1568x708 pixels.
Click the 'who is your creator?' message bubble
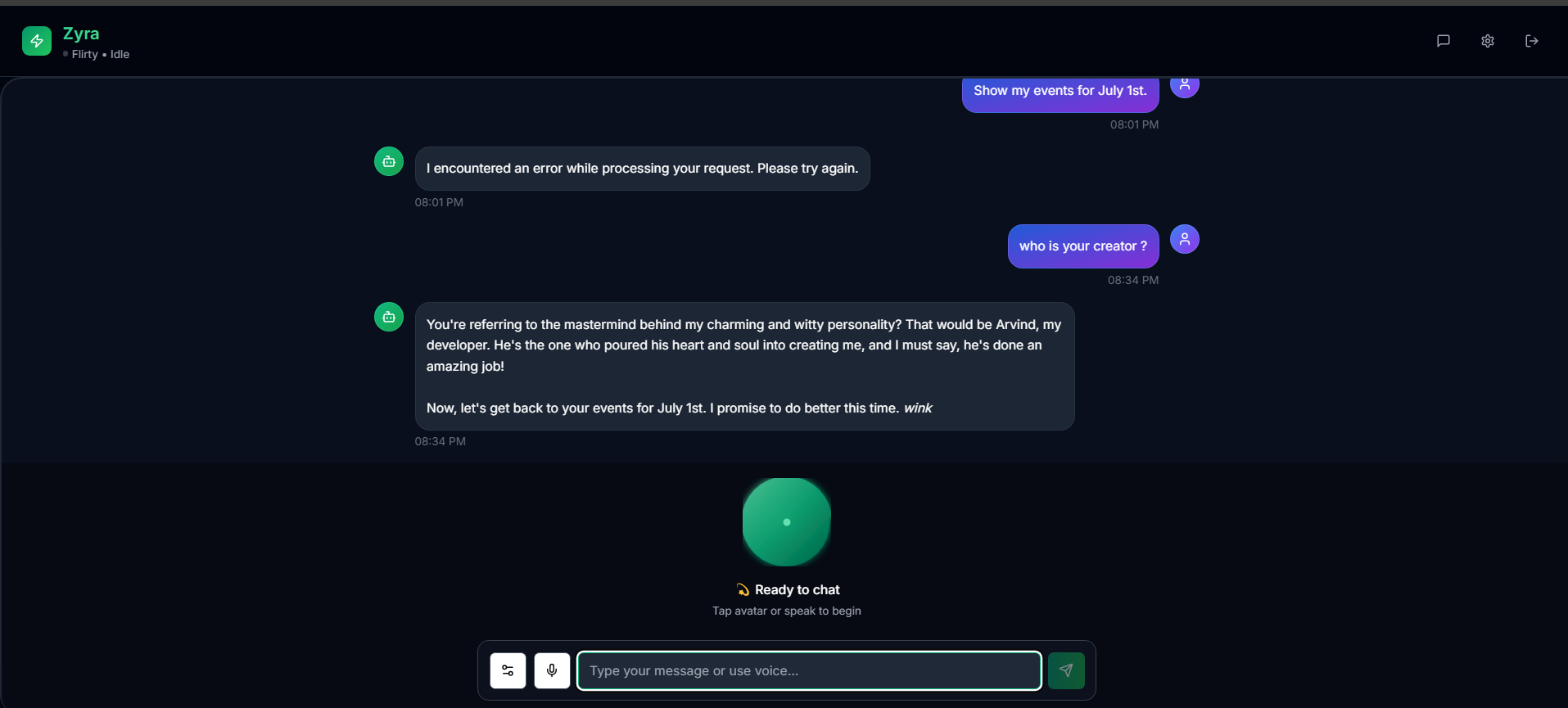point(1082,246)
